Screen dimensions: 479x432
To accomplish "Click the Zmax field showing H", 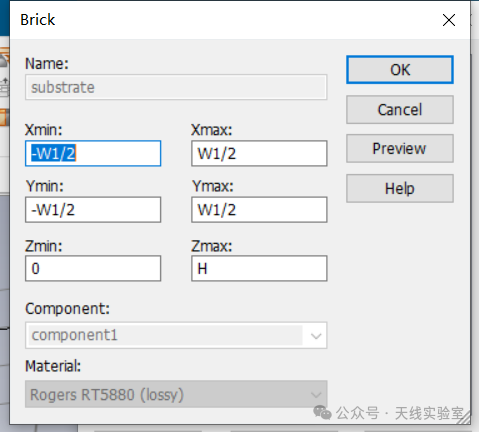I will tap(259, 268).
